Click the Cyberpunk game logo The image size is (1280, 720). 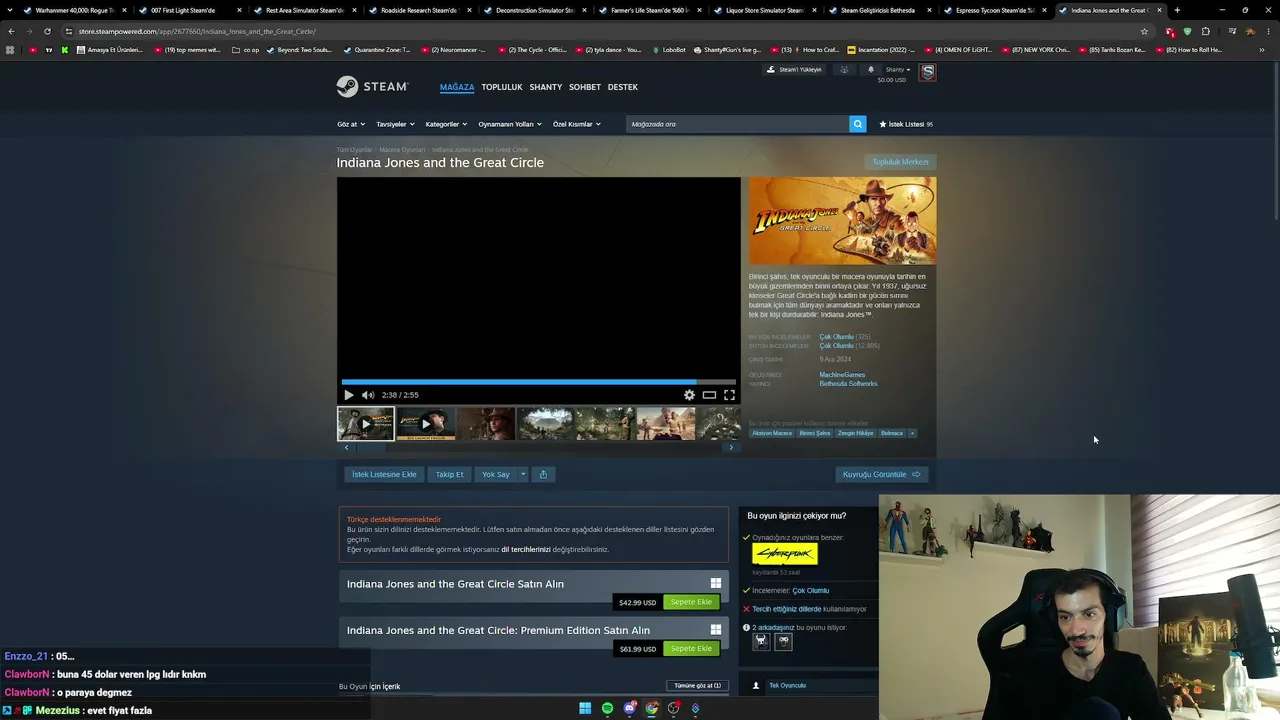click(785, 554)
